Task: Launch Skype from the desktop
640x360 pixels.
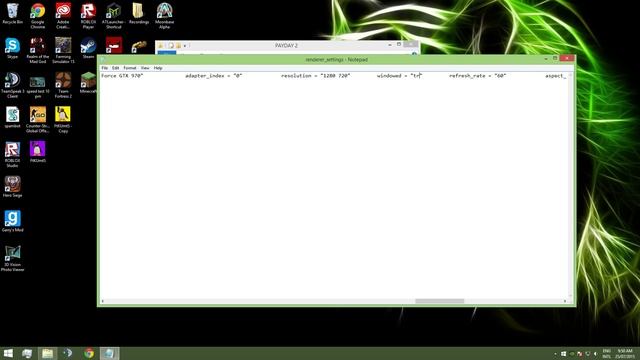Action: [12, 48]
